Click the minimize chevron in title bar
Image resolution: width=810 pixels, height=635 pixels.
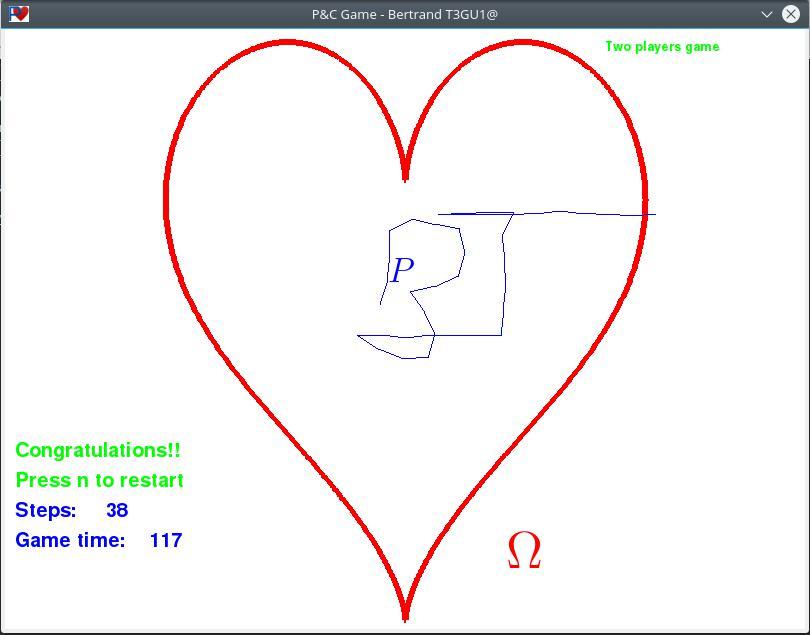(767, 14)
